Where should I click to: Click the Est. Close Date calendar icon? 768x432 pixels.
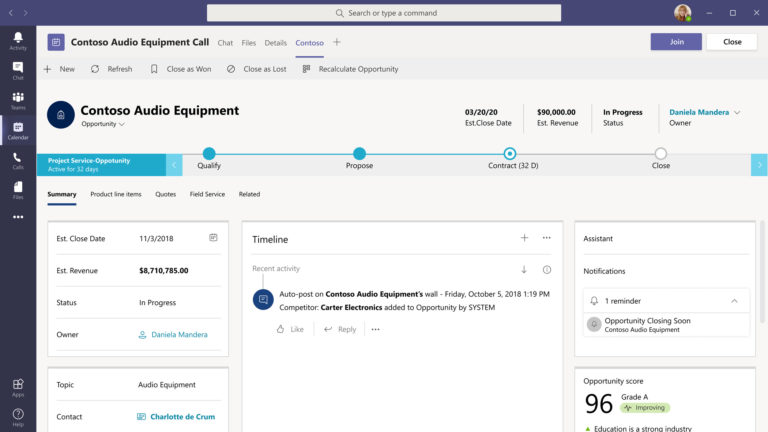[x=213, y=238]
